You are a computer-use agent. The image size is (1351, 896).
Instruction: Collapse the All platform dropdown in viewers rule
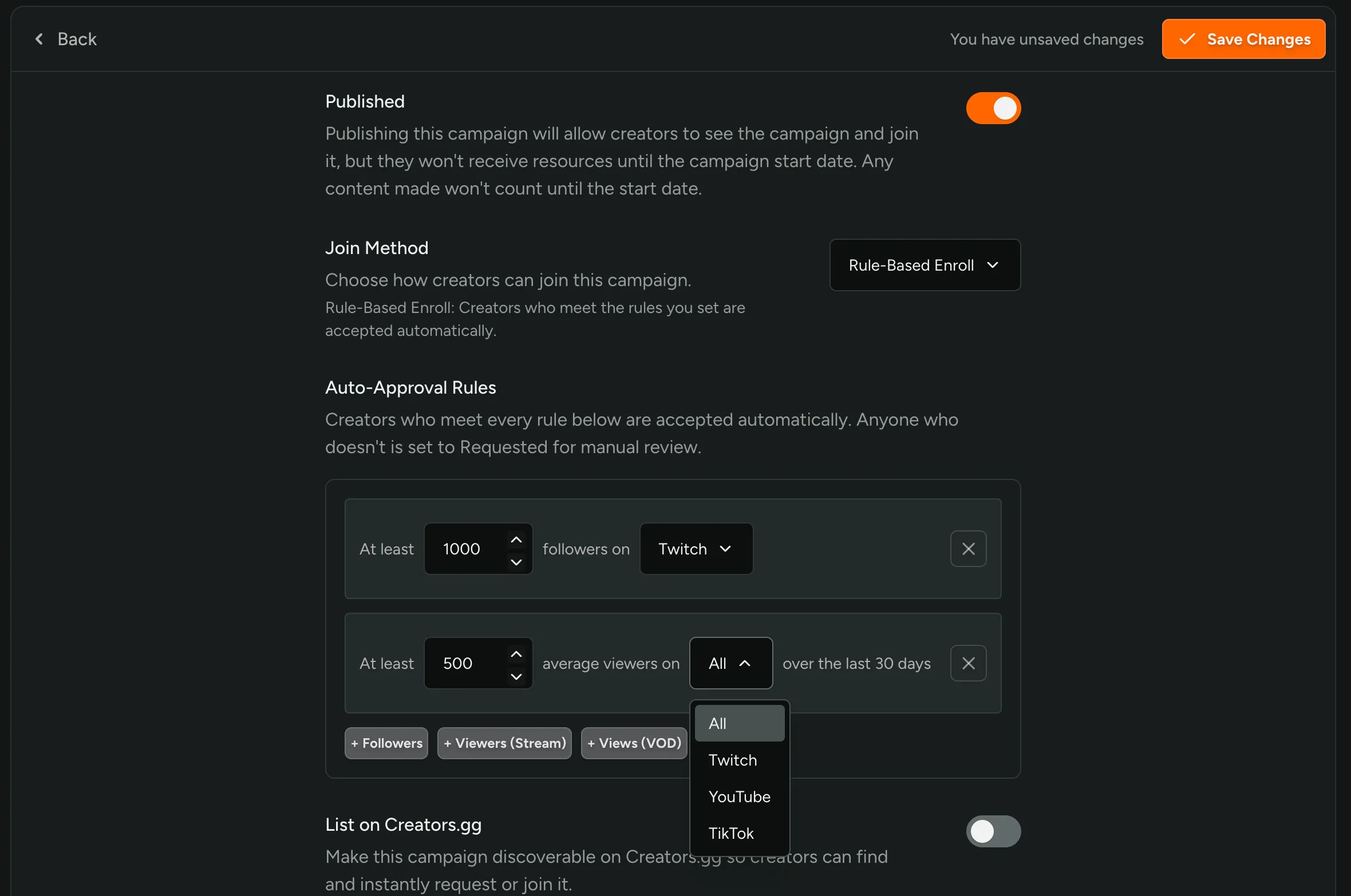click(x=731, y=663)
